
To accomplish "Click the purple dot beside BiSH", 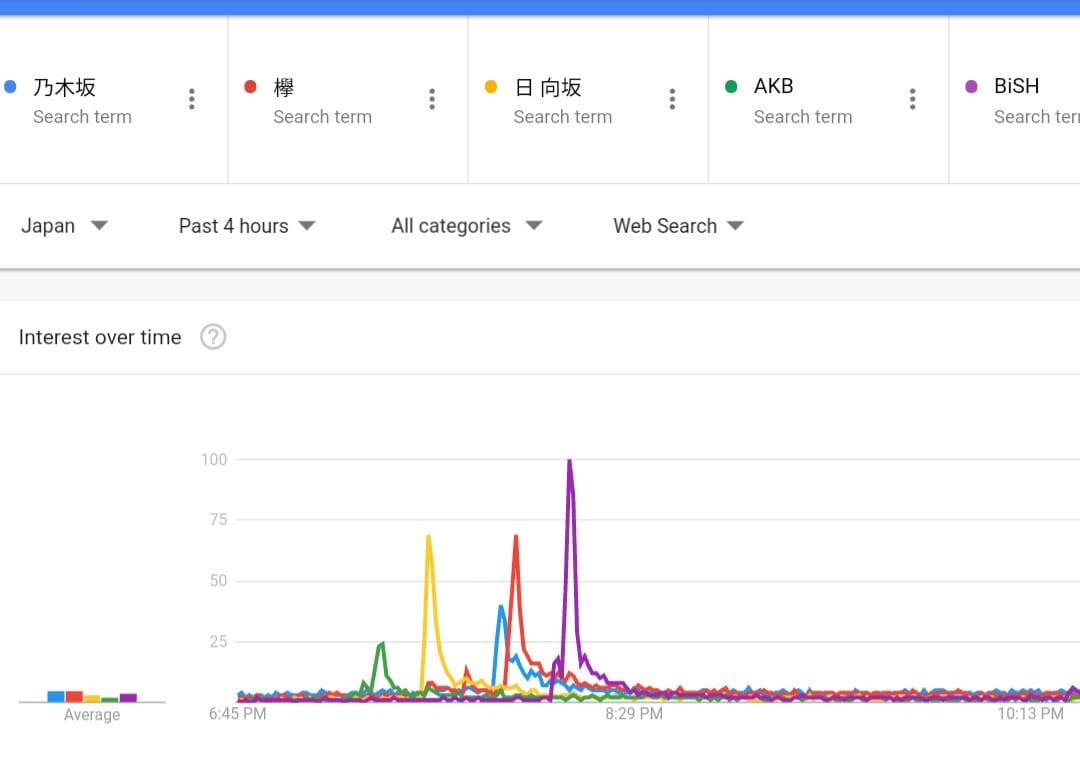I will click(x=970, y=87).
